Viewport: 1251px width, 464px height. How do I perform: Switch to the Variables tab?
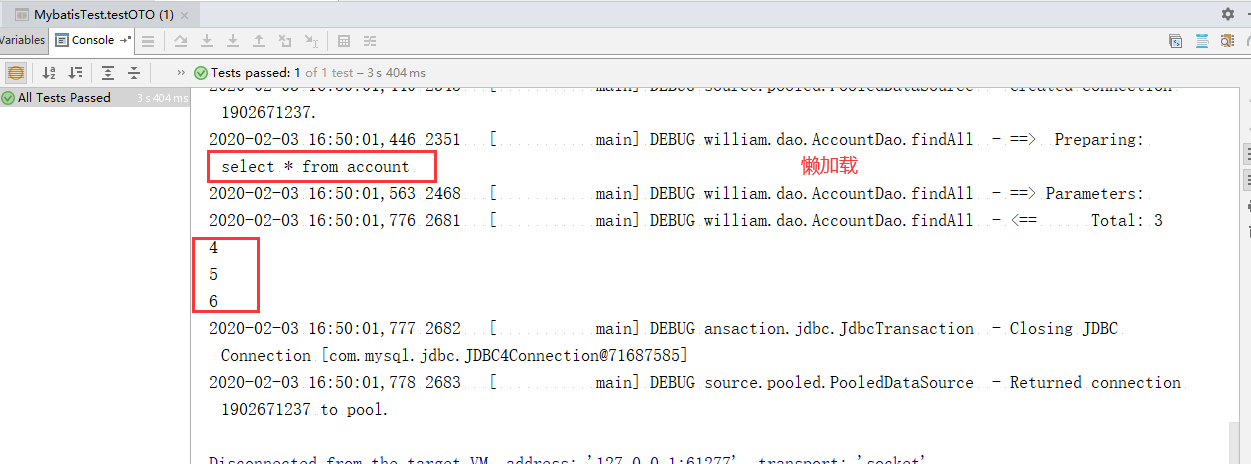coord(22,40)
